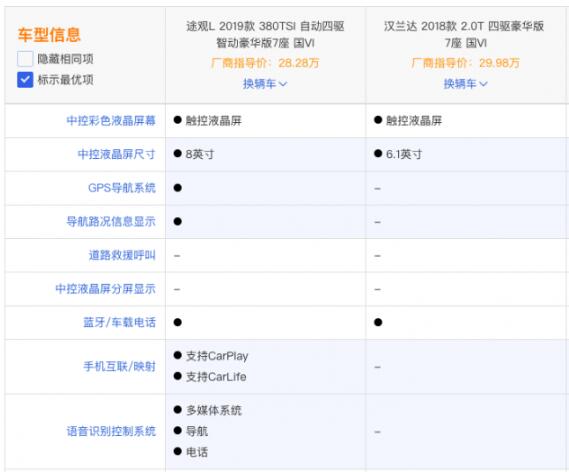
Task: Click the 语音识别控制系统 row label
Action: [x=111, y=431]
